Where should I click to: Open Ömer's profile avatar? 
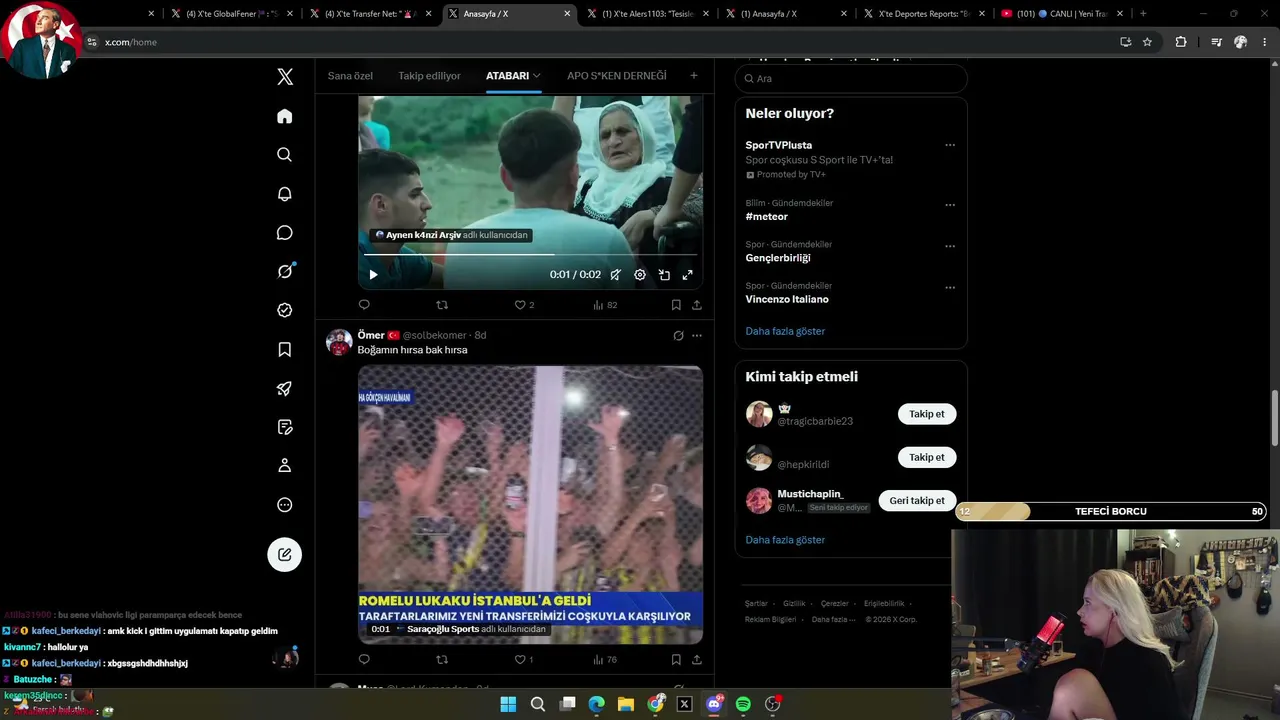339,342
